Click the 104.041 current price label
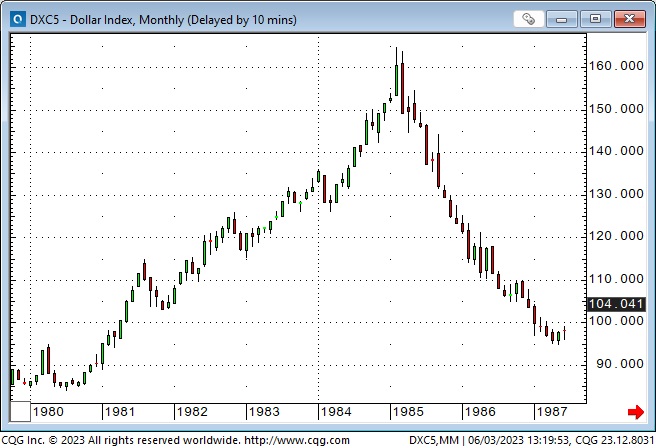Viewport: 656px width, 448px height. [x=616, y=304]
